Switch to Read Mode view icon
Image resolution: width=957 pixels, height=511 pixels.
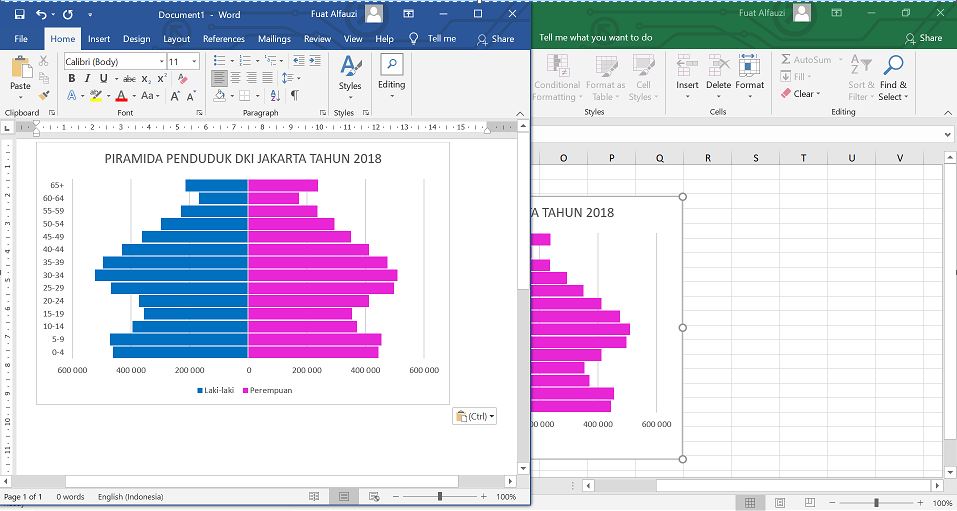(314, 496)
